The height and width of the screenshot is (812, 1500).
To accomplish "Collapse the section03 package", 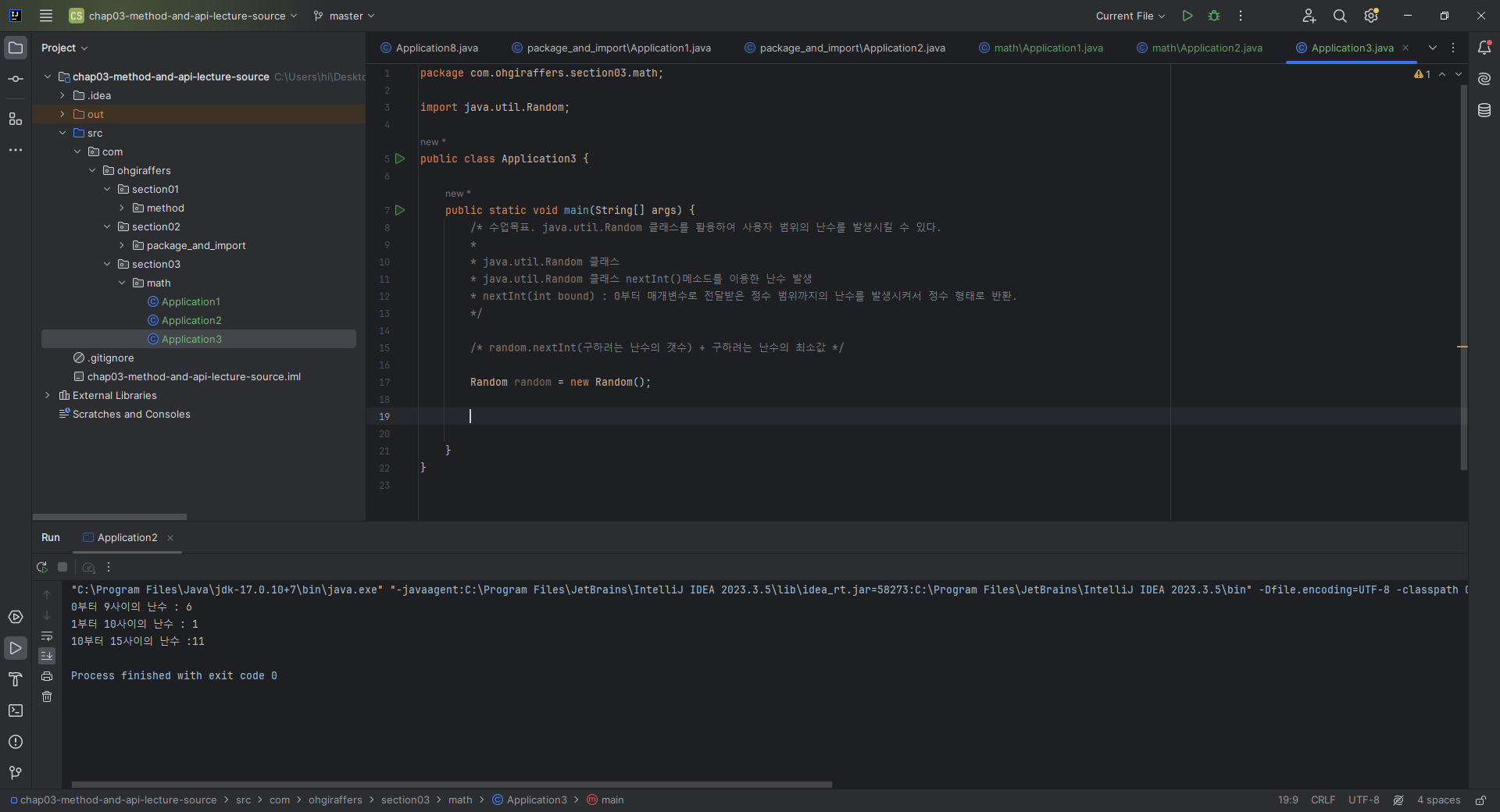I will coord(107,264).
